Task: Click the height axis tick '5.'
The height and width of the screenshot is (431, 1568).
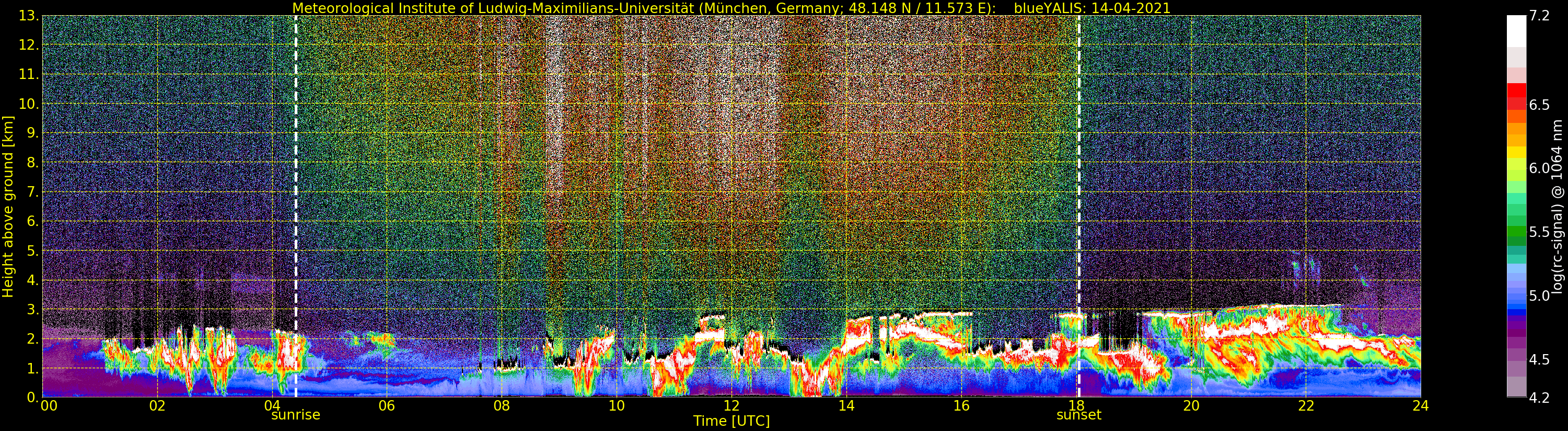Action: click(x=33, y=251)
